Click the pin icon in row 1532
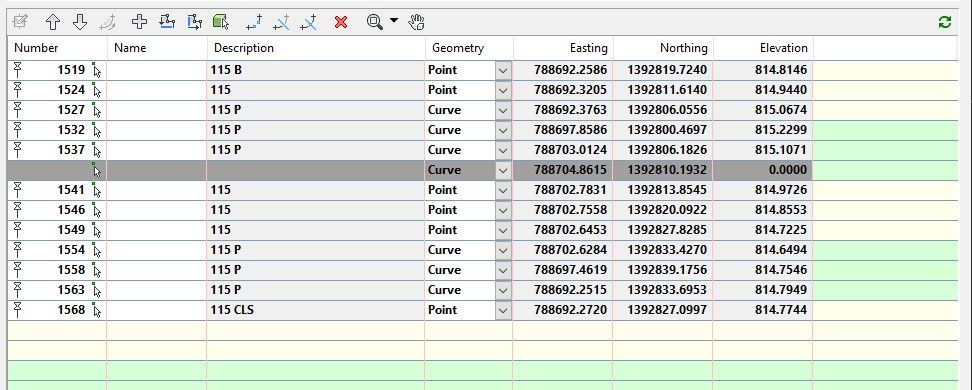The height and width of the screenshot is (390, 972). tap(17, 129)
